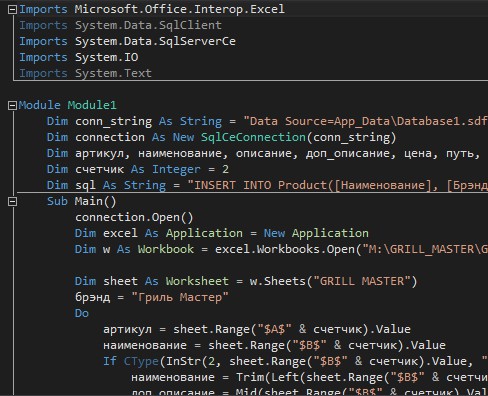Image resolution: width=488 pixels, height=396 pixels.
Task: Click the 'INSERT INTO Product' SQL string
Action: point(338,185)
